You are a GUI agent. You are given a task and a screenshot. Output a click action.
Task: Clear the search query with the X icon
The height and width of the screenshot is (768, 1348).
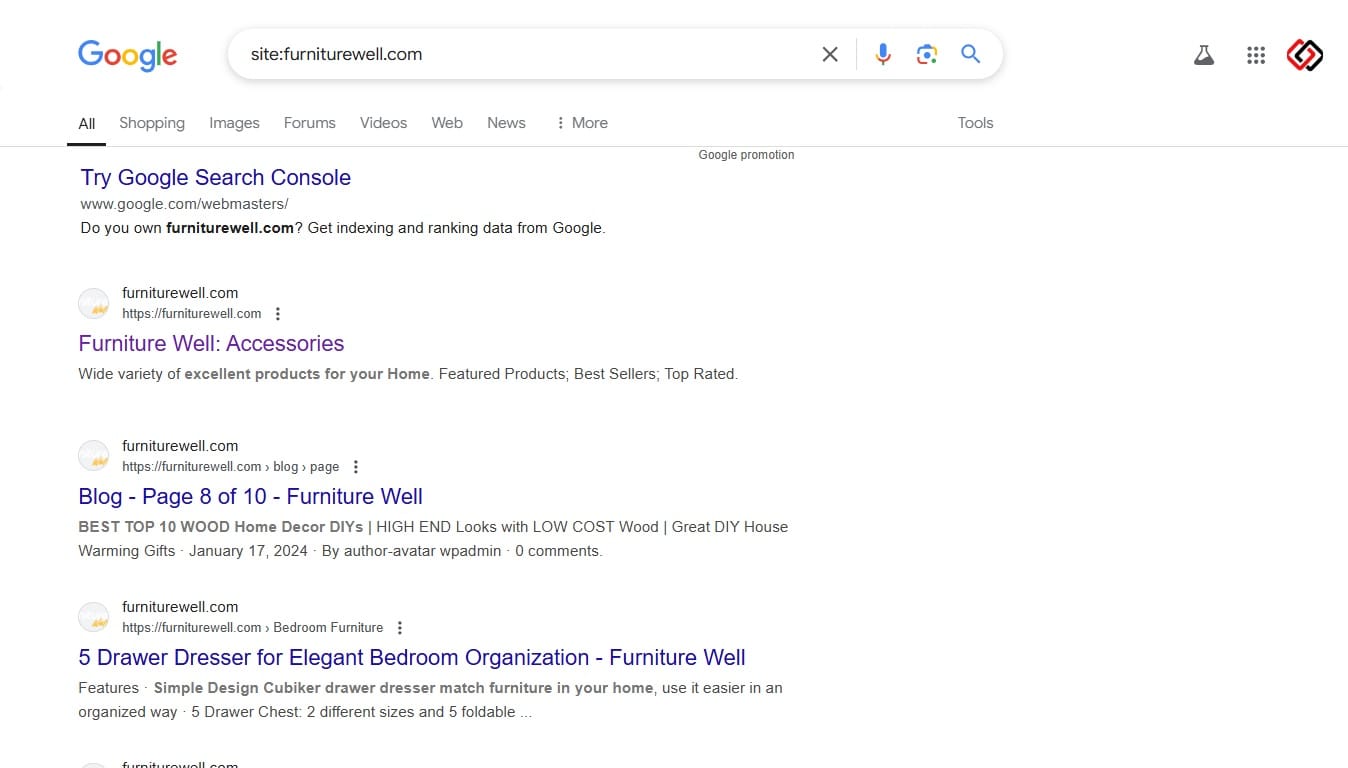(x=830, y=54)
